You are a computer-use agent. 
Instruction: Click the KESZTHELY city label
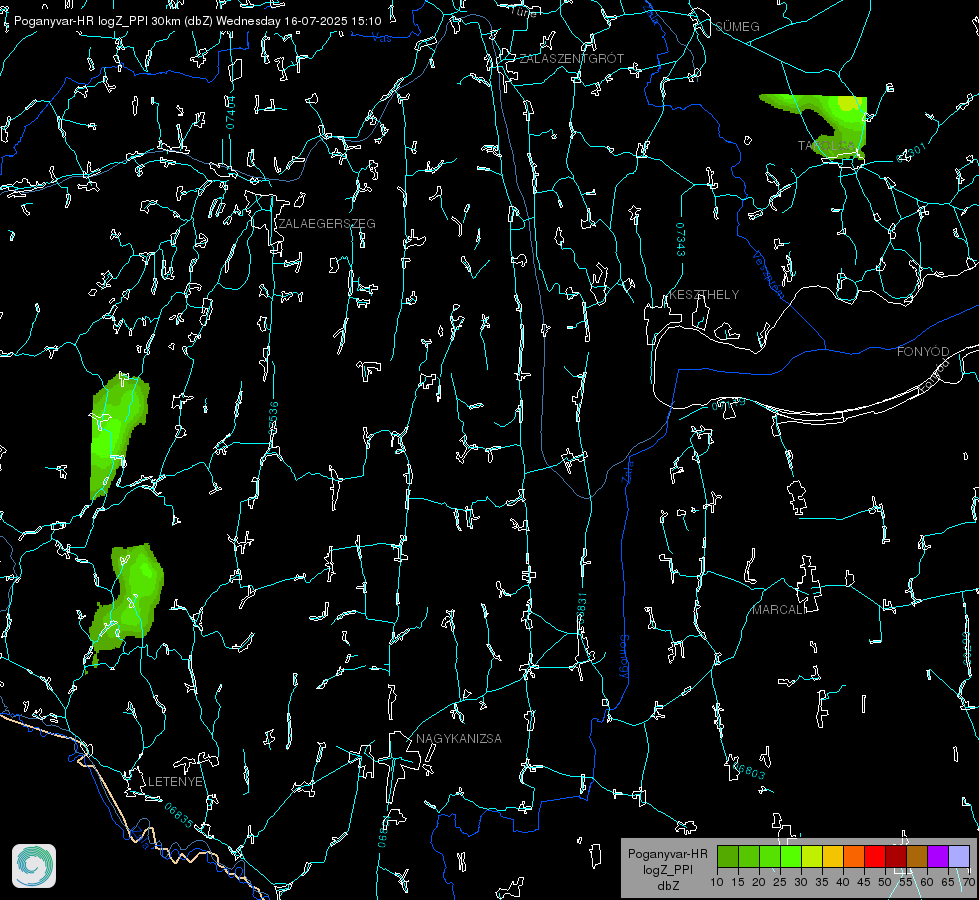[704, 294]
